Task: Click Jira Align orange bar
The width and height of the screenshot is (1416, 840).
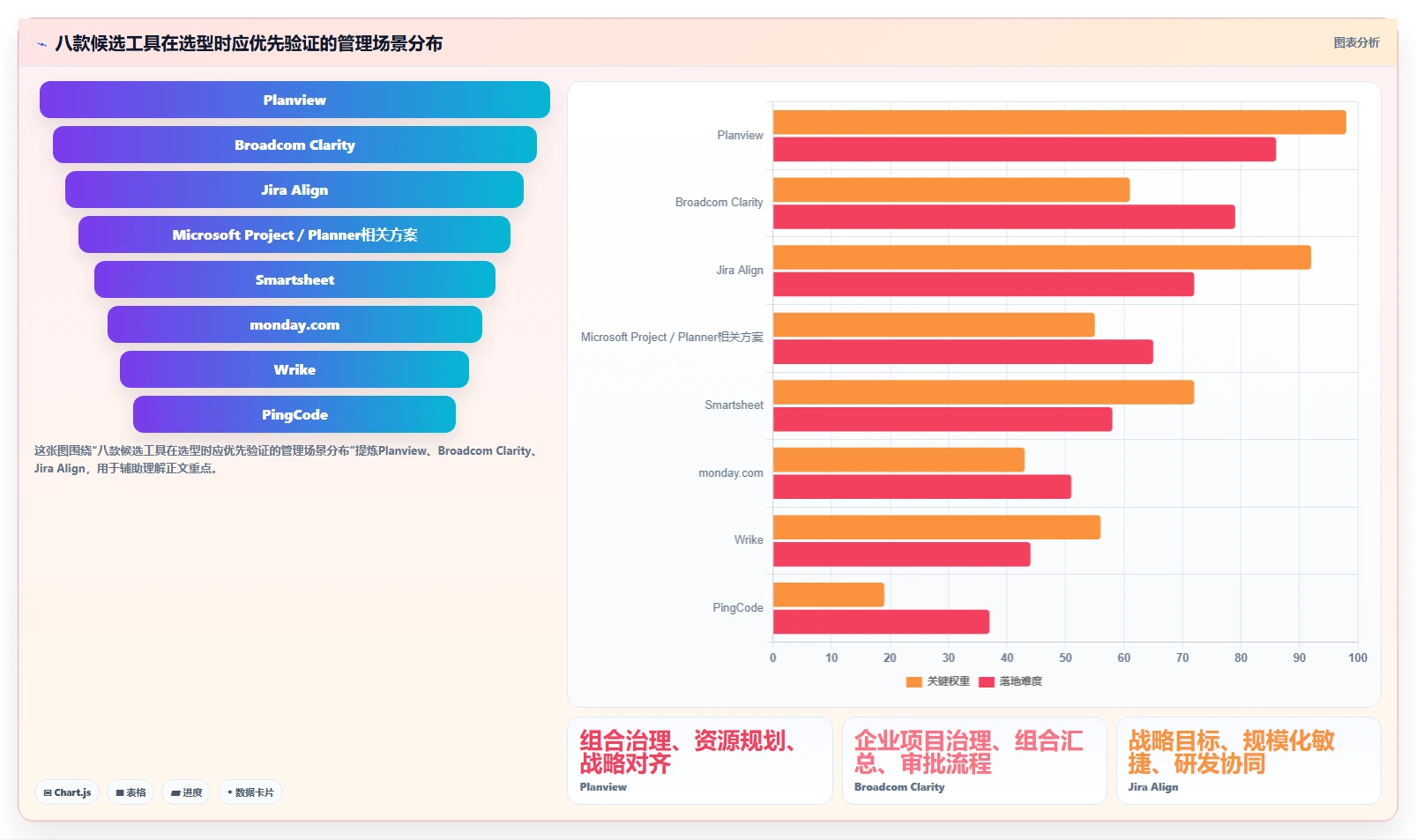Action: [1042, 257]
